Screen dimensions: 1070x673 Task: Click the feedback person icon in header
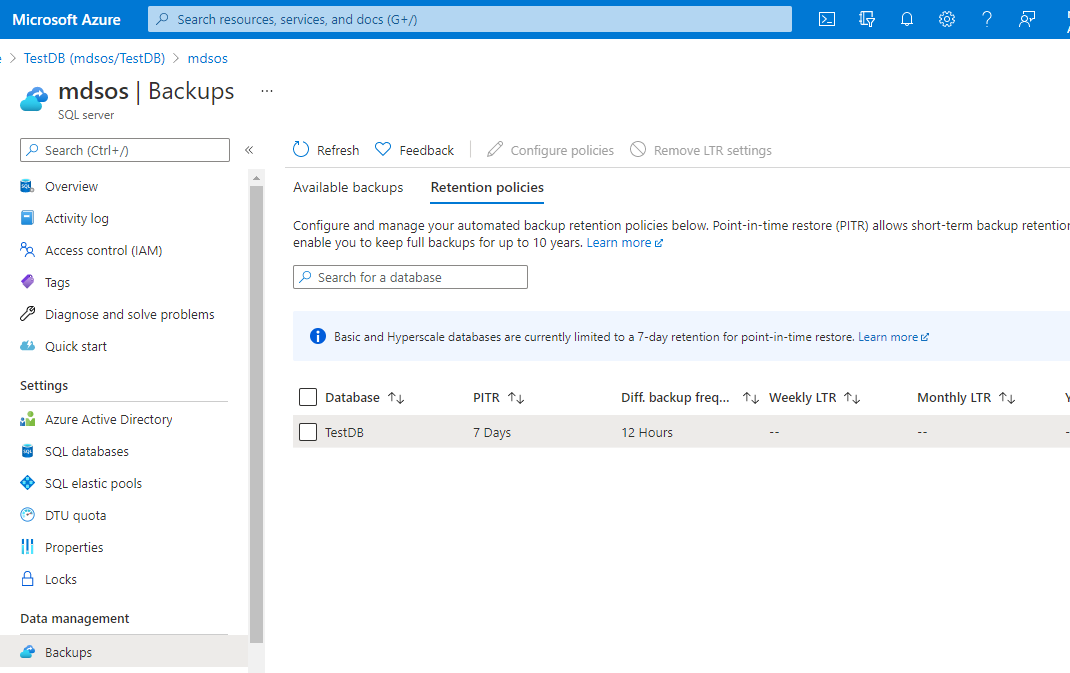1027,19
